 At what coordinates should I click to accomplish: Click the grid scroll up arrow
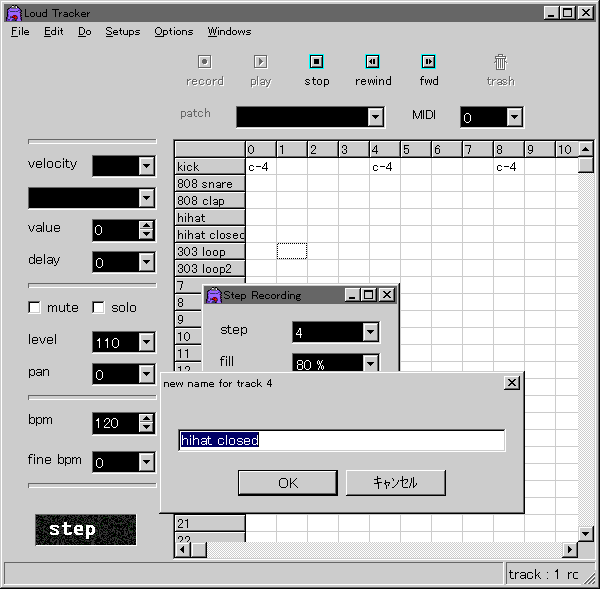586,149
